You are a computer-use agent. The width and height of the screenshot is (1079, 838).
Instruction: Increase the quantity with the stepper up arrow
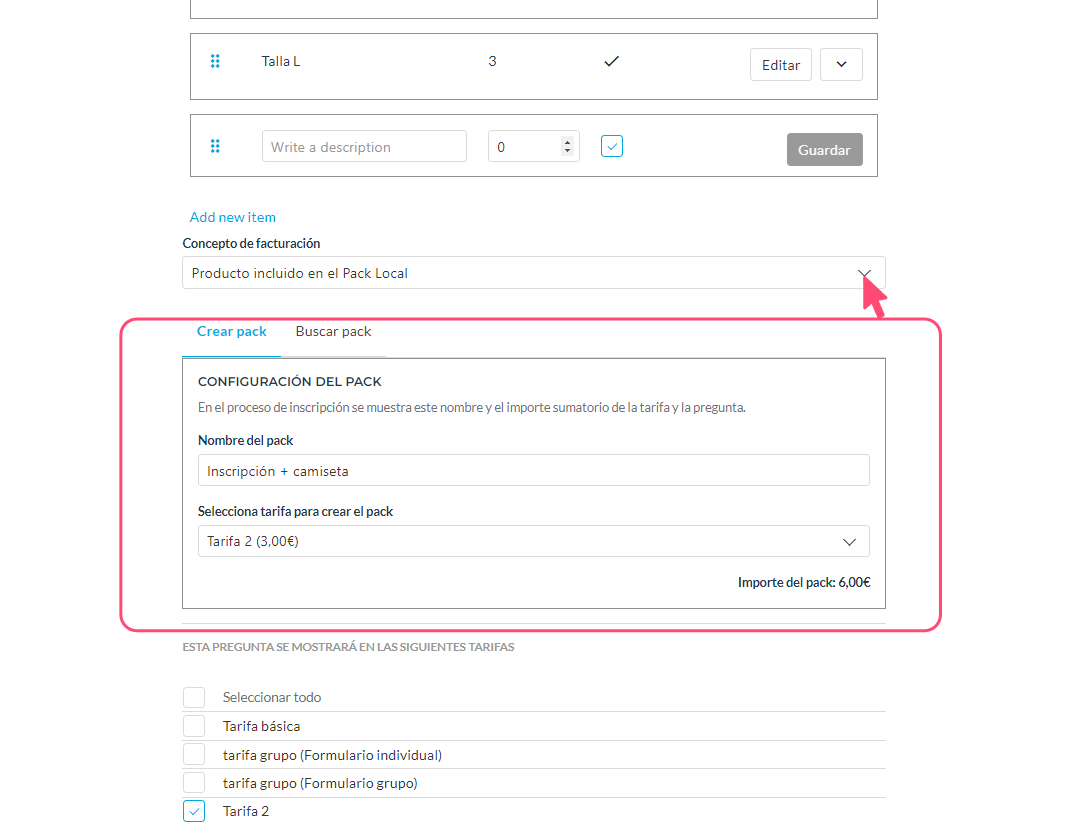tap(568, 141)
